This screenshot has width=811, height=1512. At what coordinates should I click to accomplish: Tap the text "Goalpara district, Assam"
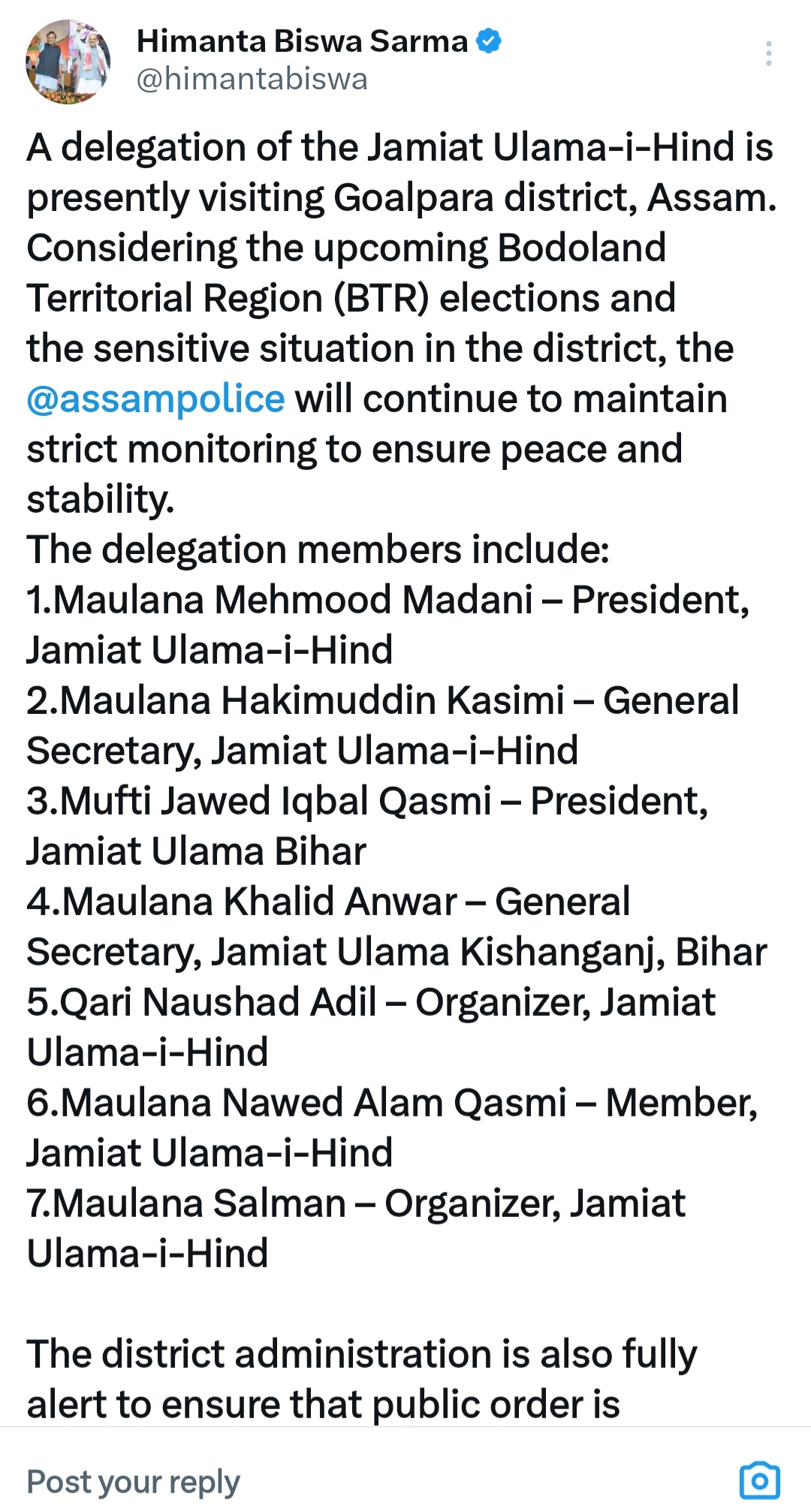tap(554, 197)
